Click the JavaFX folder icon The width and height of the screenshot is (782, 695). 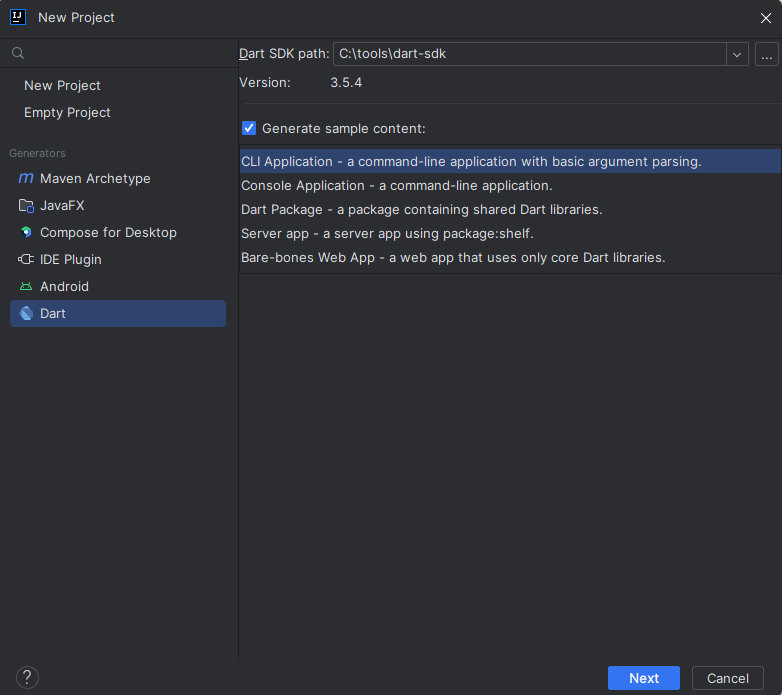coord(26,205)
